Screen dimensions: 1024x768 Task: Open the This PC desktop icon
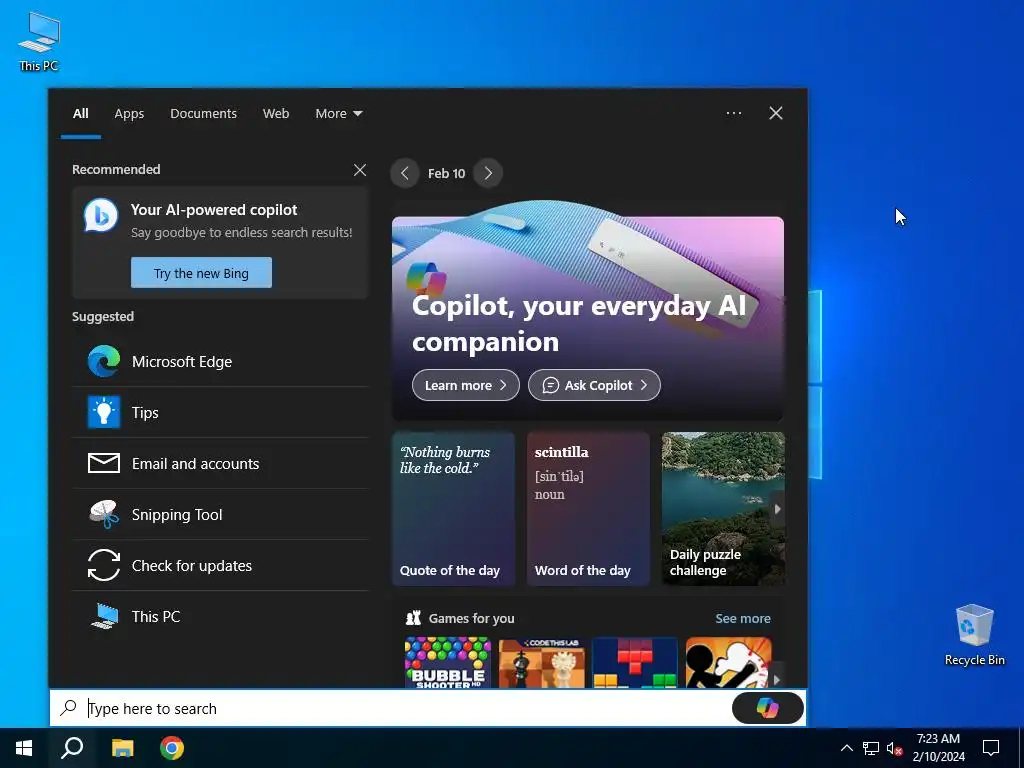tap(39, 41)
